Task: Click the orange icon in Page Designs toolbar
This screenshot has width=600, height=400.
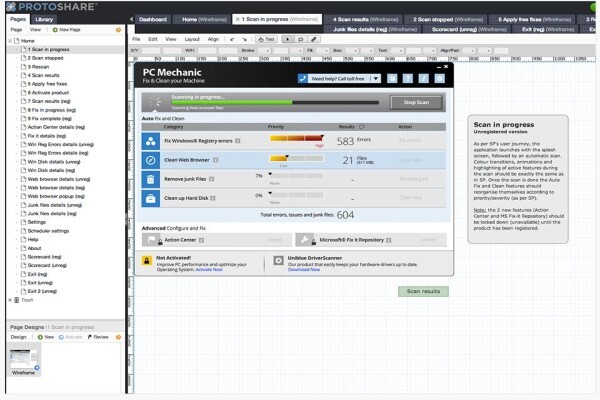Action: coord(118,337)
